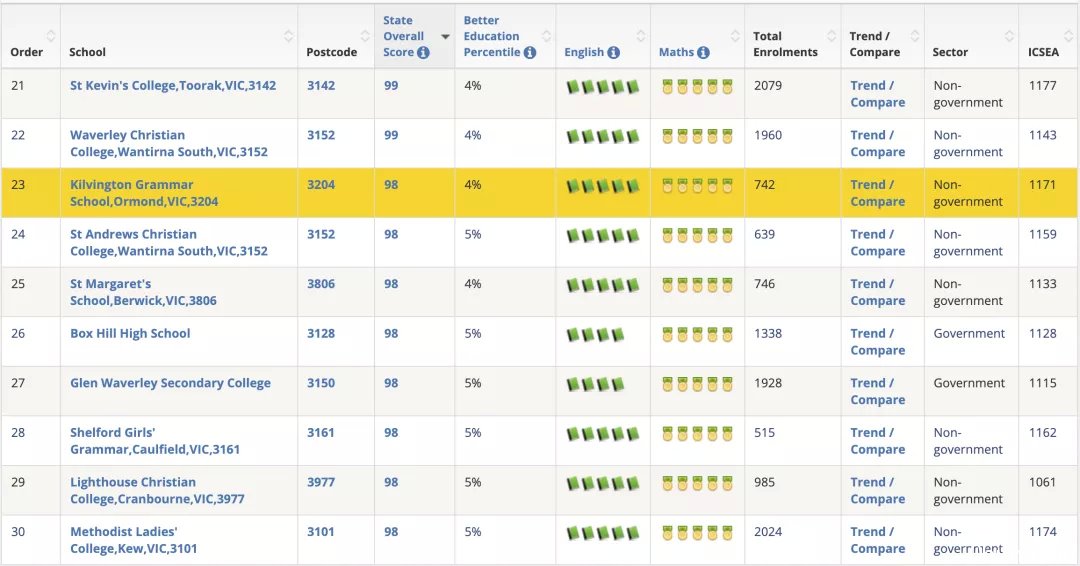1080x566 pixels.
Task: Click postcode 3977 link
Action: pyautogui.click(x=321, y=482)
